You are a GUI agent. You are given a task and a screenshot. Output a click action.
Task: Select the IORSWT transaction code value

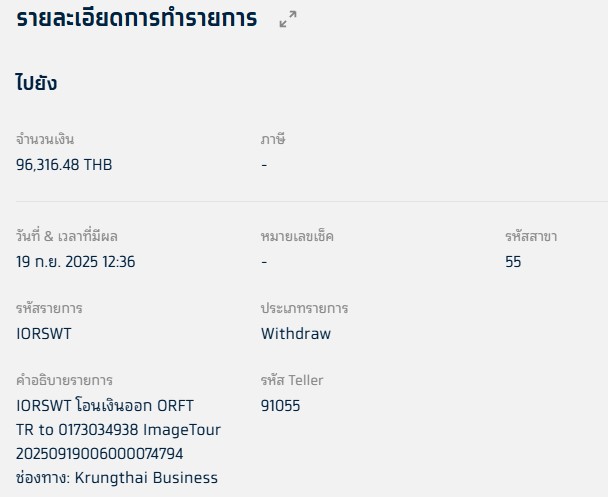point(44,334)
